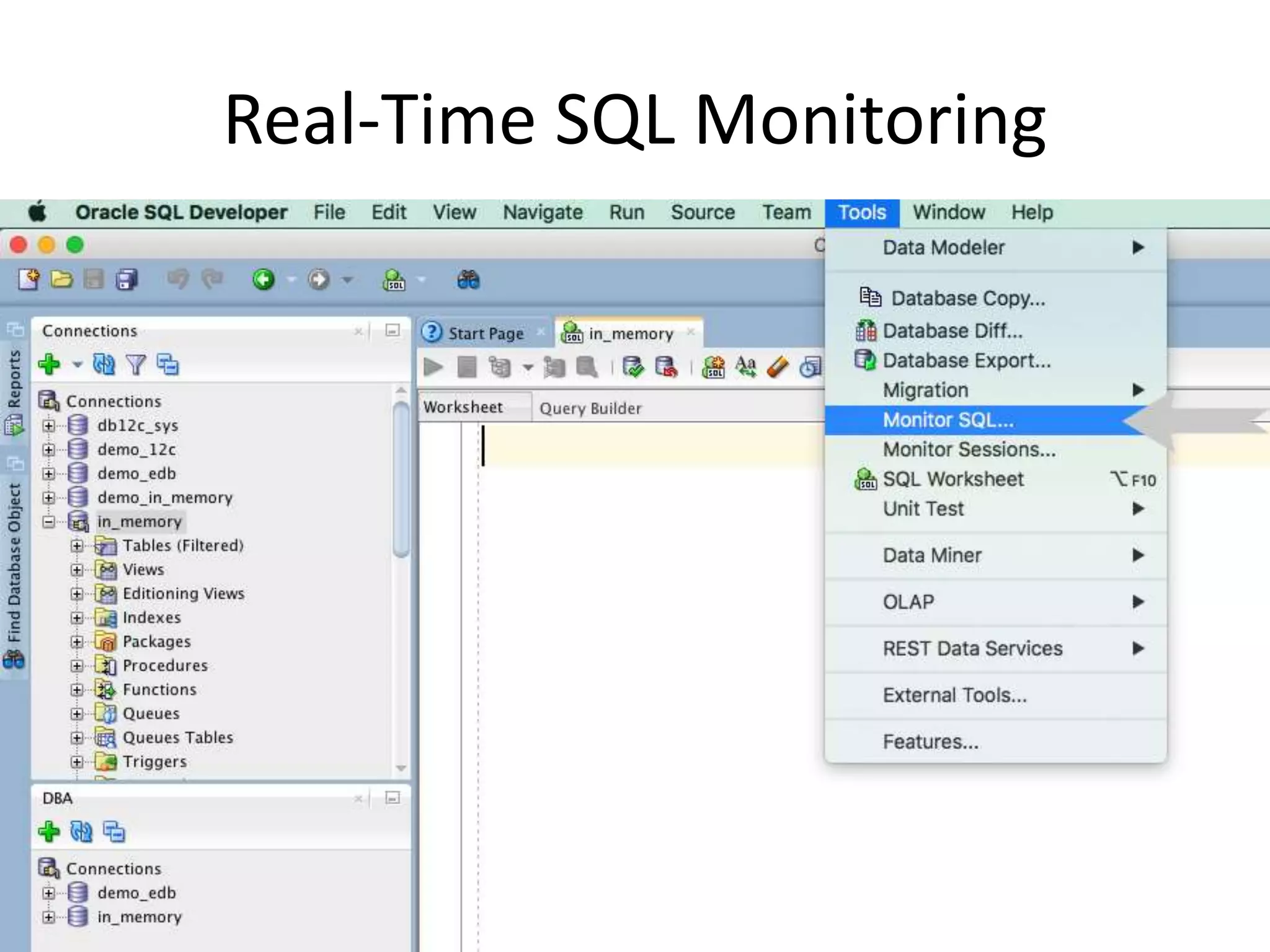Minimize the Connections panel

393,331
